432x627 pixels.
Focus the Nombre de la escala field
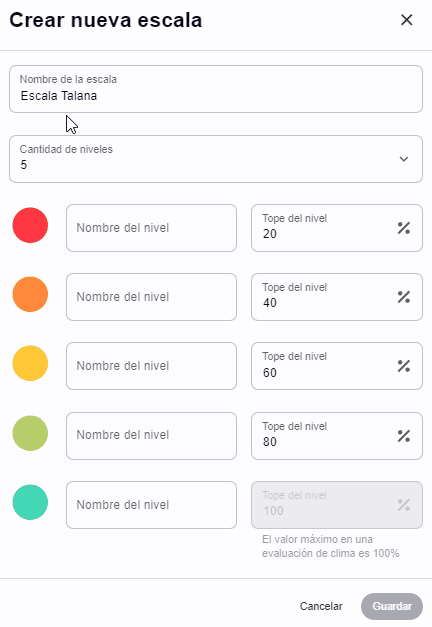point(216,89)
